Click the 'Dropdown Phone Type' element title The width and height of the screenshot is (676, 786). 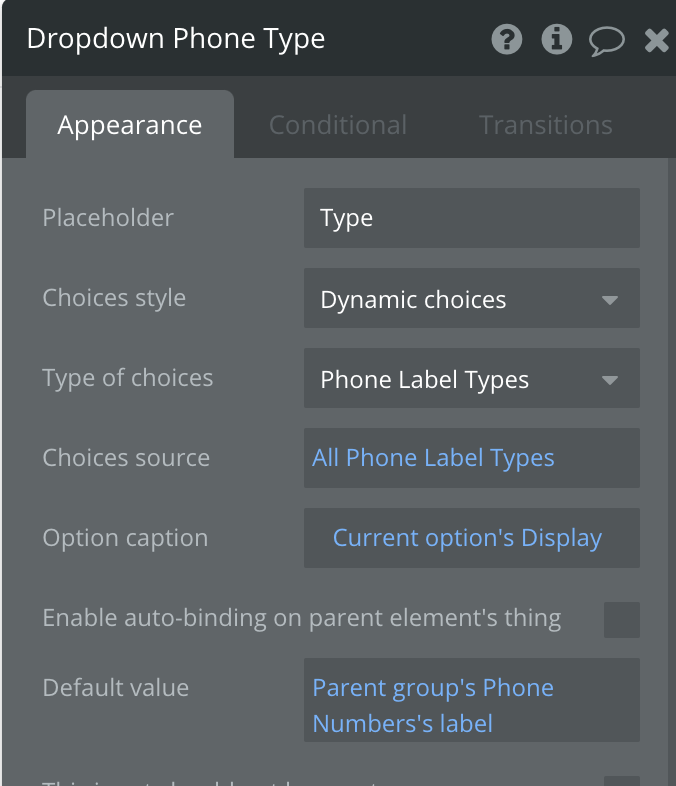click(x=176, y=39)
